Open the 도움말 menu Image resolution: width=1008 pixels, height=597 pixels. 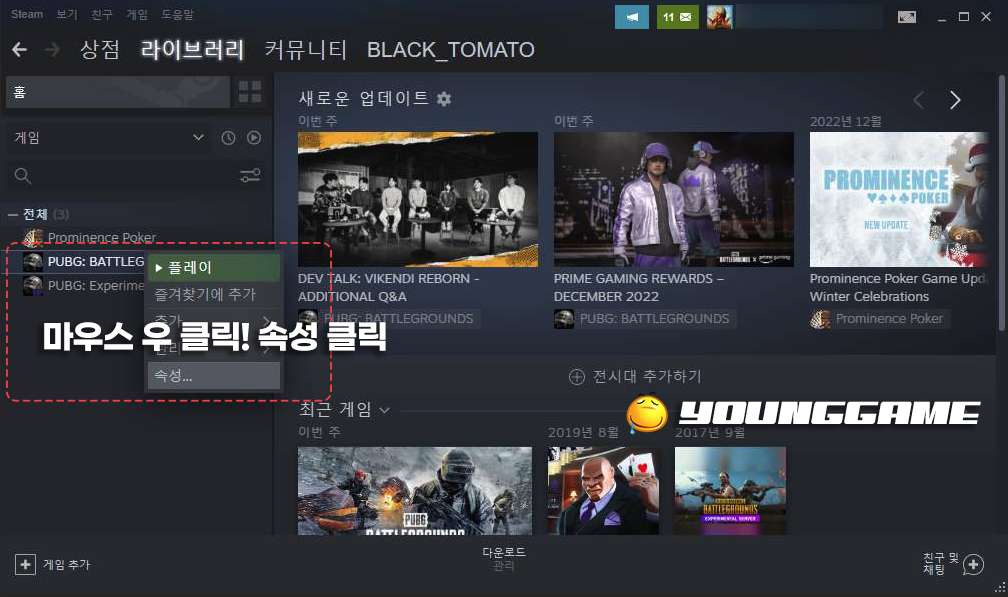[x=177, y=14]
